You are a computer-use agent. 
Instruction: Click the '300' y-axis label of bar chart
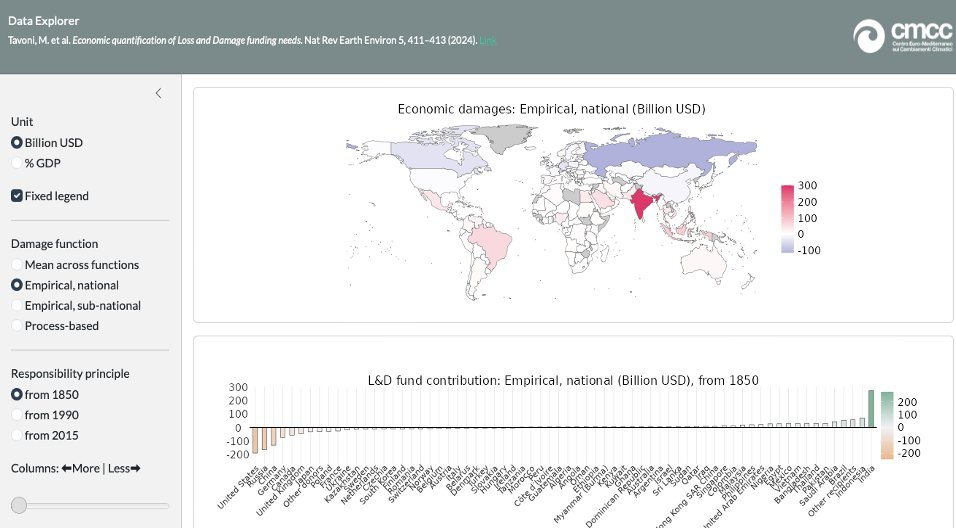pos(238,387)
